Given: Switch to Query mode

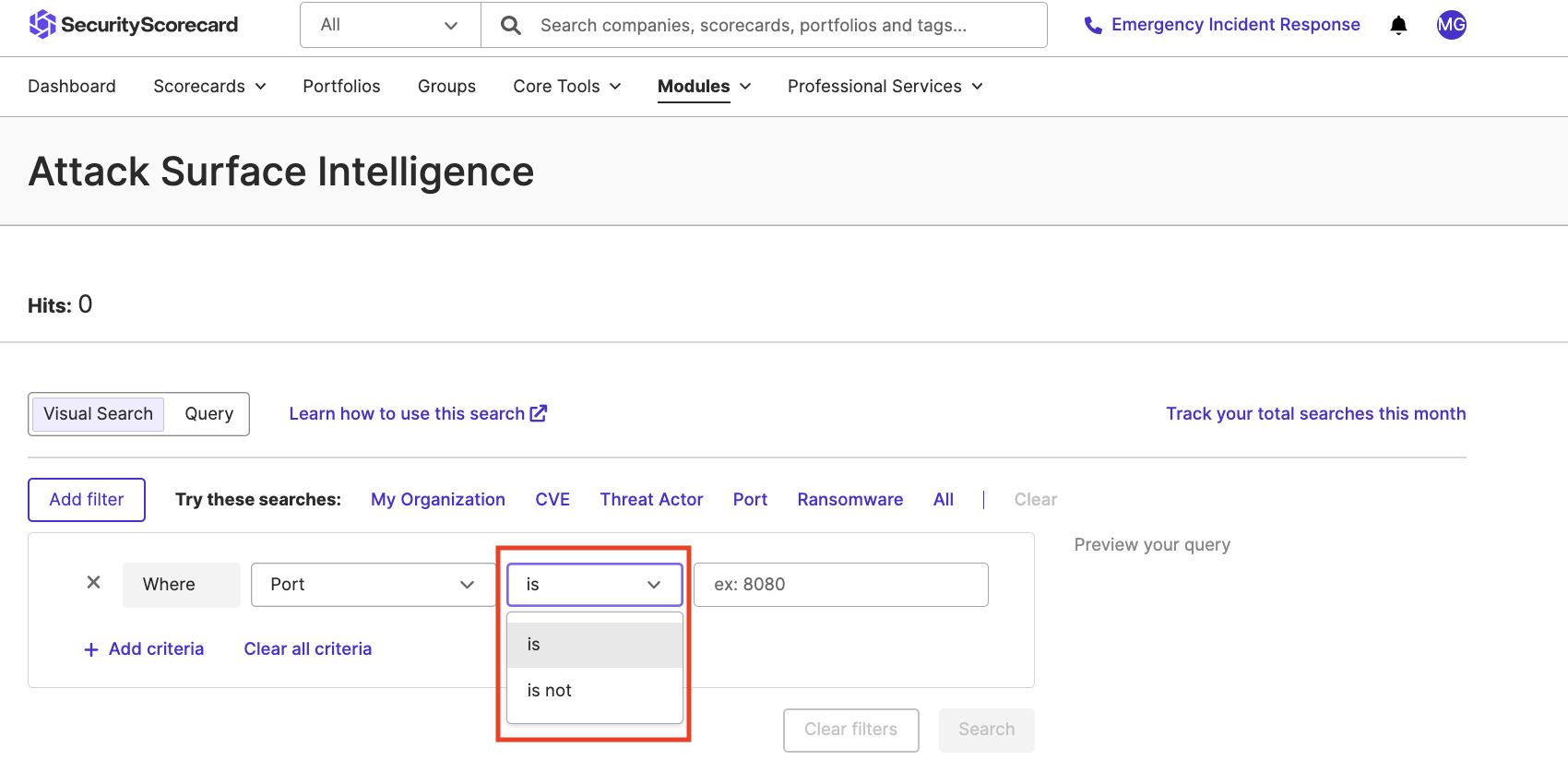Looking at the screenshot, I should pos(208,414).
